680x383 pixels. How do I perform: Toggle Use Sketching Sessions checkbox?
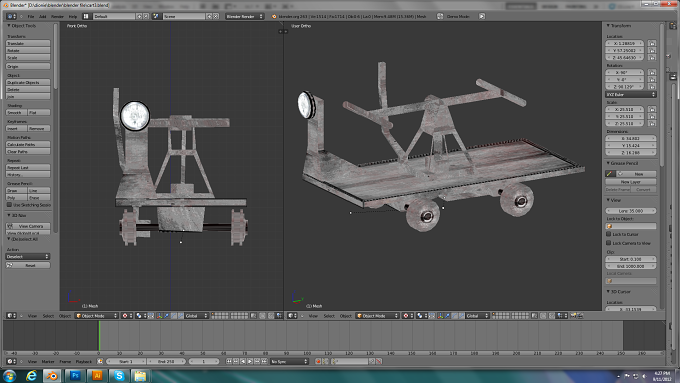[9, 205]
